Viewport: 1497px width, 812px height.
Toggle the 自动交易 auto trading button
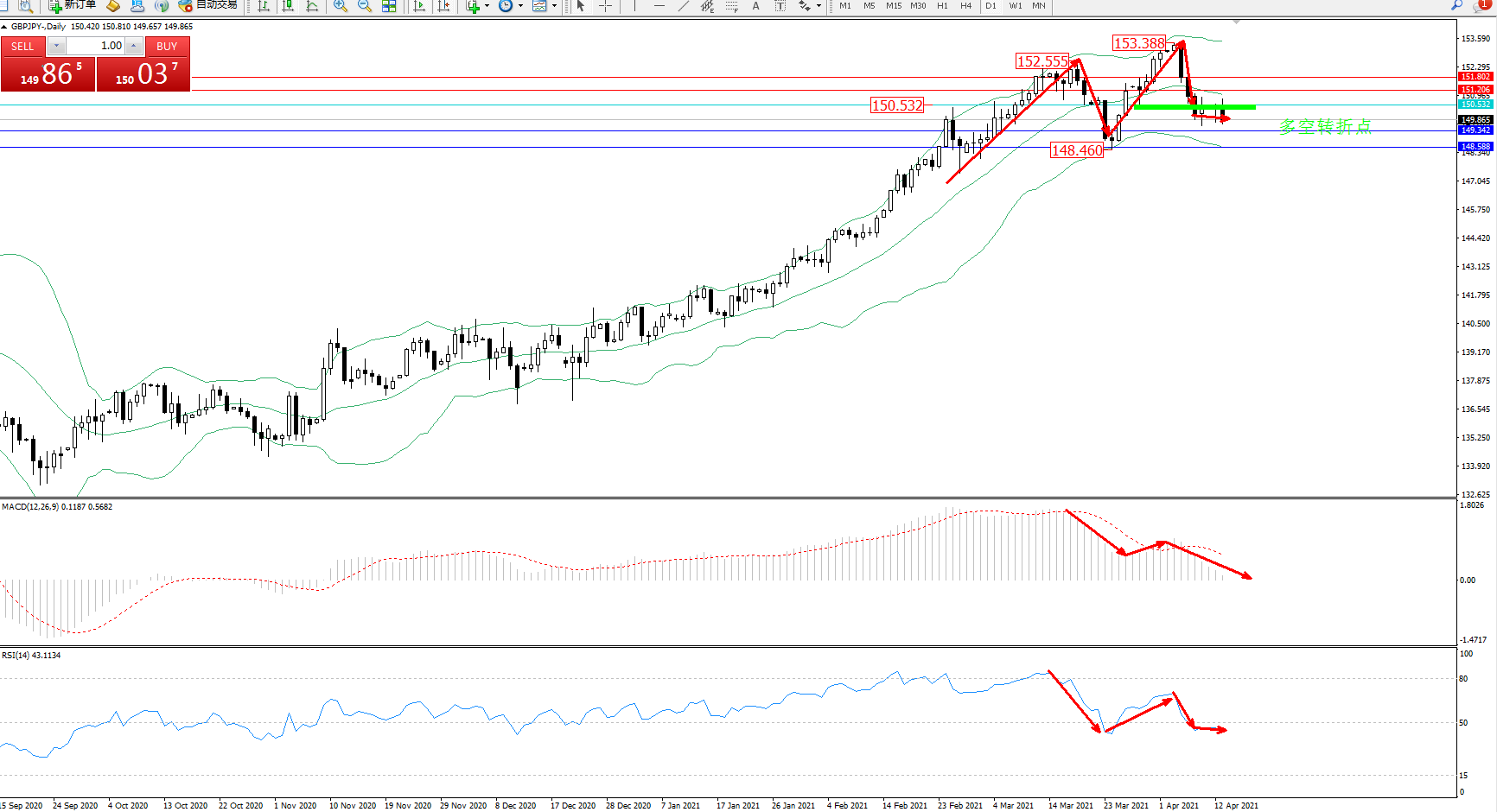click(207, 5)
